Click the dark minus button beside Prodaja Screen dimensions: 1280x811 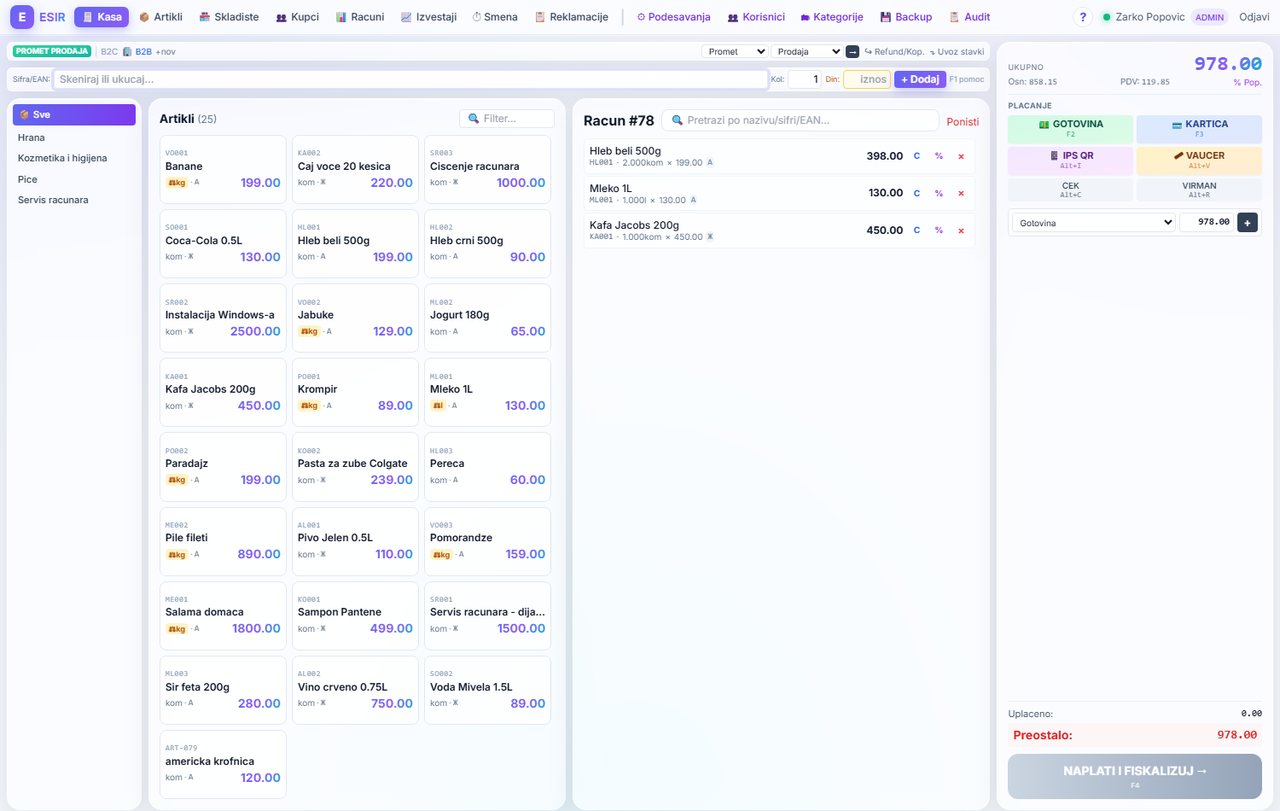click(852, 51)
